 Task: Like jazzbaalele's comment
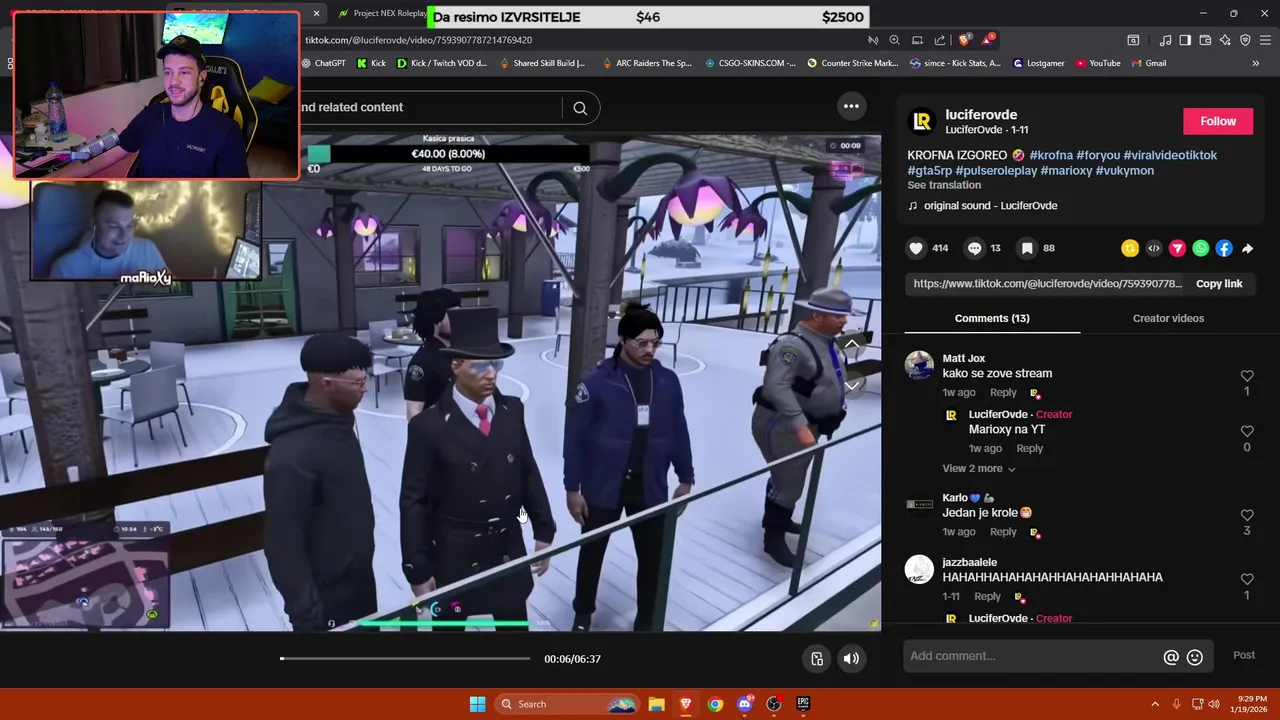[x=1247, y=579]
